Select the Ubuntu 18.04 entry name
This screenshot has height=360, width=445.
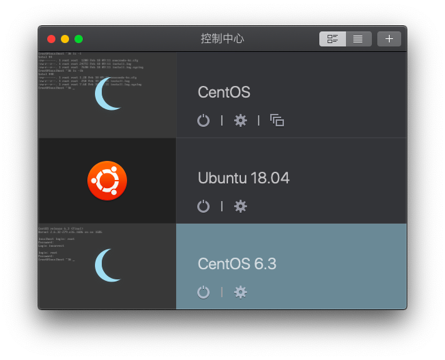(244, 178)
